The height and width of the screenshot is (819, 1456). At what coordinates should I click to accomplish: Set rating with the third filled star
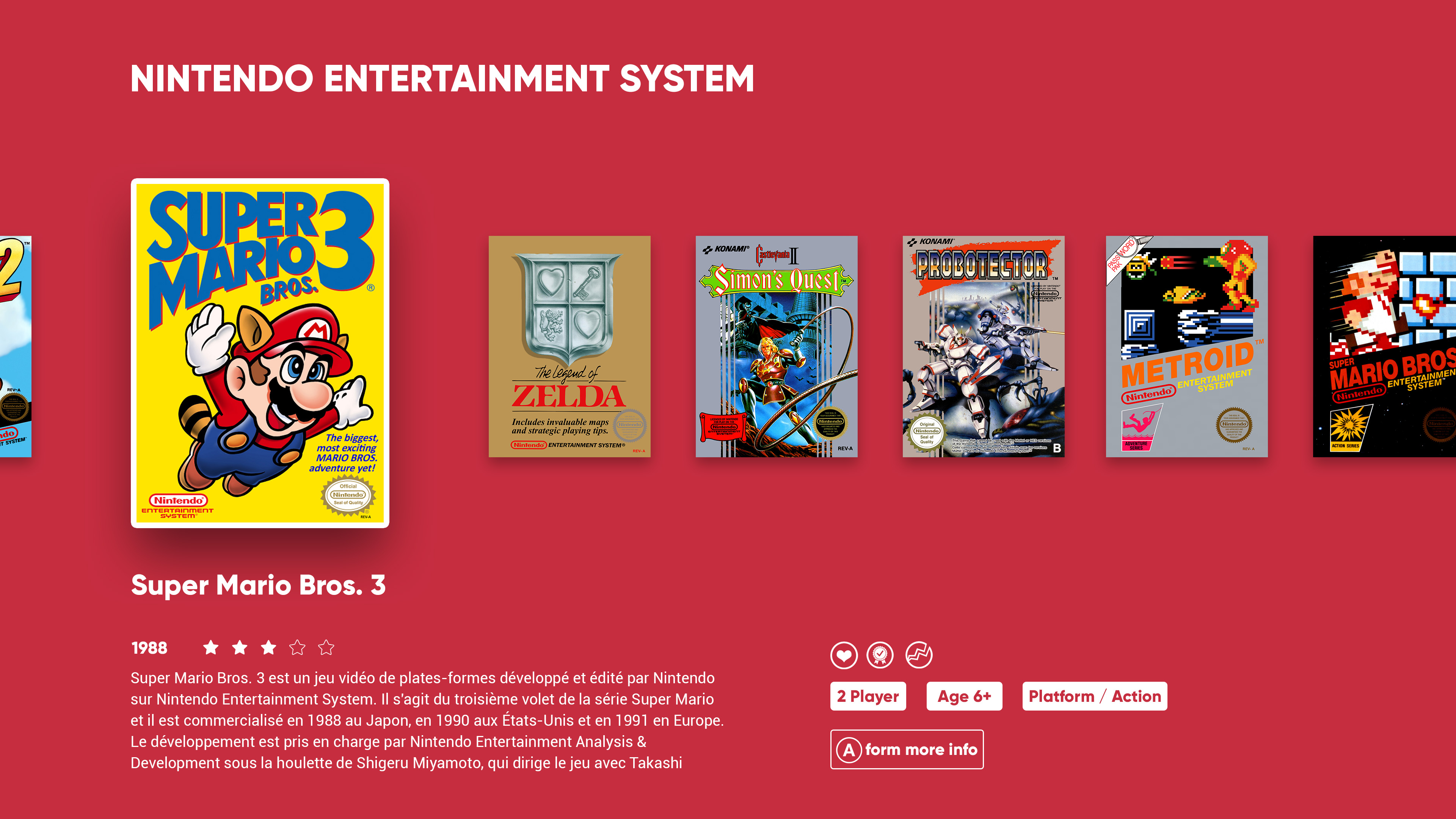click(x=268, y=648)
